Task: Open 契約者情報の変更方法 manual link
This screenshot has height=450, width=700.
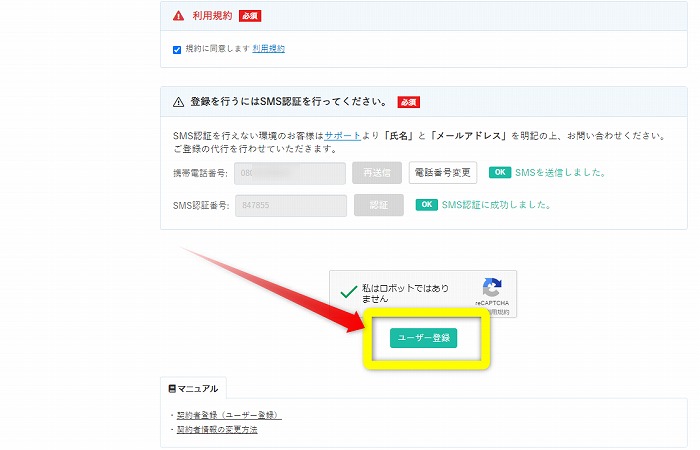Action: point(217,429)
